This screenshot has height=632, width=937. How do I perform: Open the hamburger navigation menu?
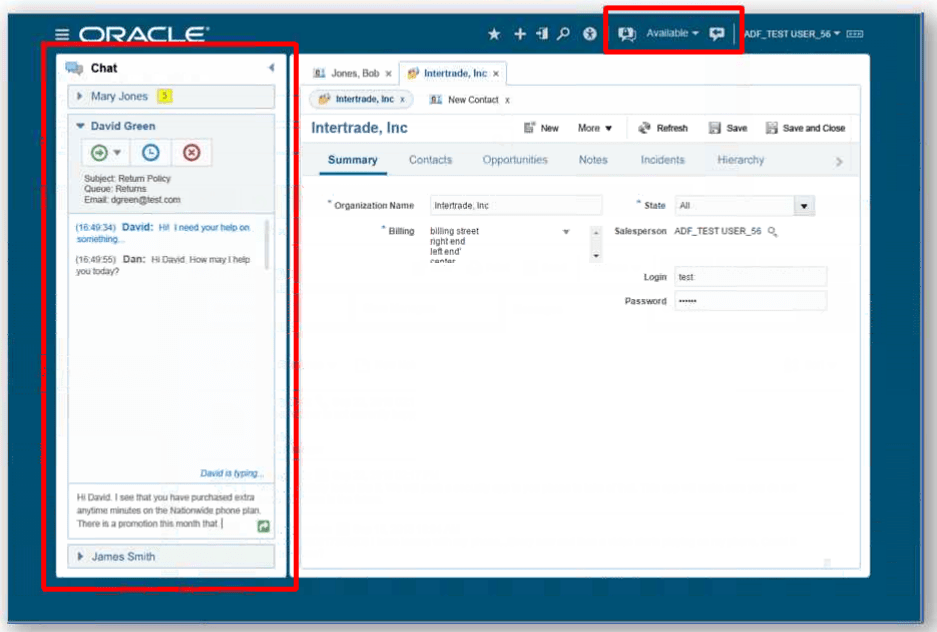tap(63, 34)
